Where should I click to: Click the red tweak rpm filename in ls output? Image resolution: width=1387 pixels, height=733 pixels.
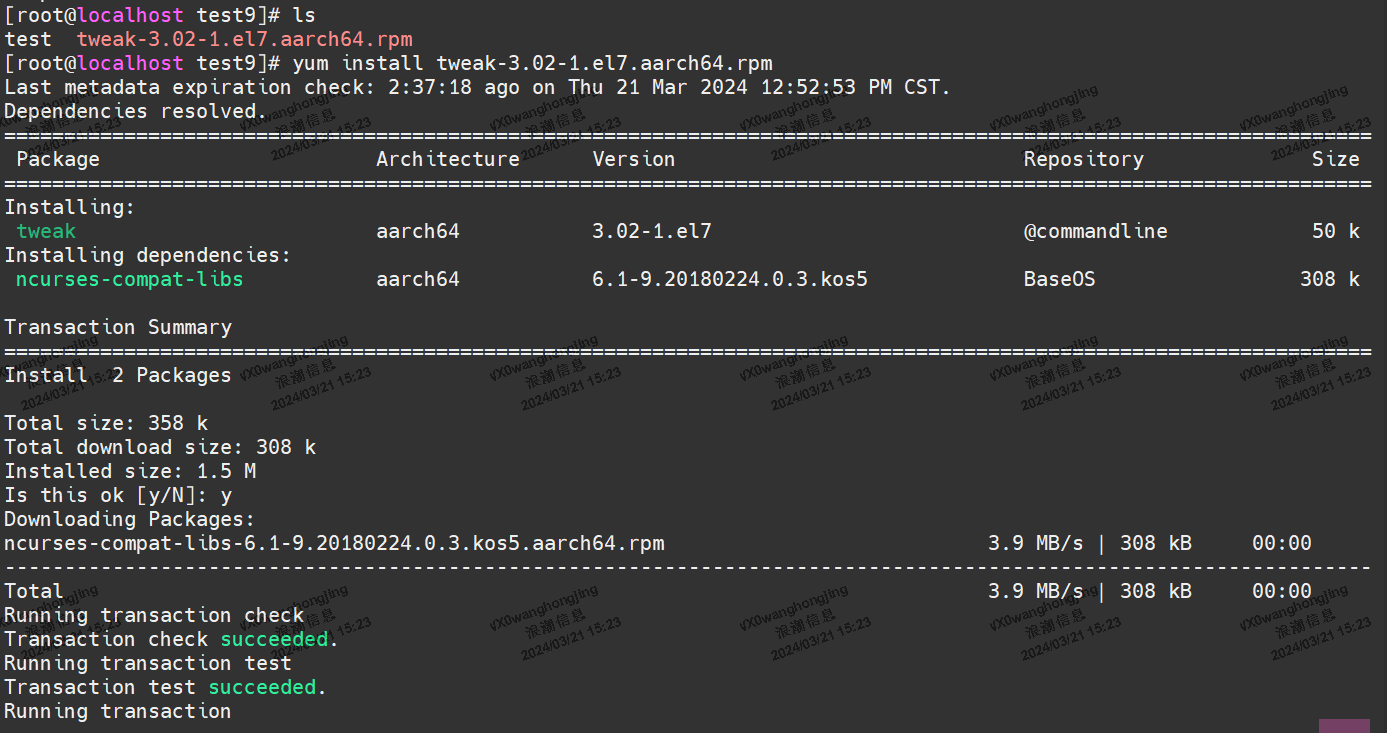(x=244, y=39)
